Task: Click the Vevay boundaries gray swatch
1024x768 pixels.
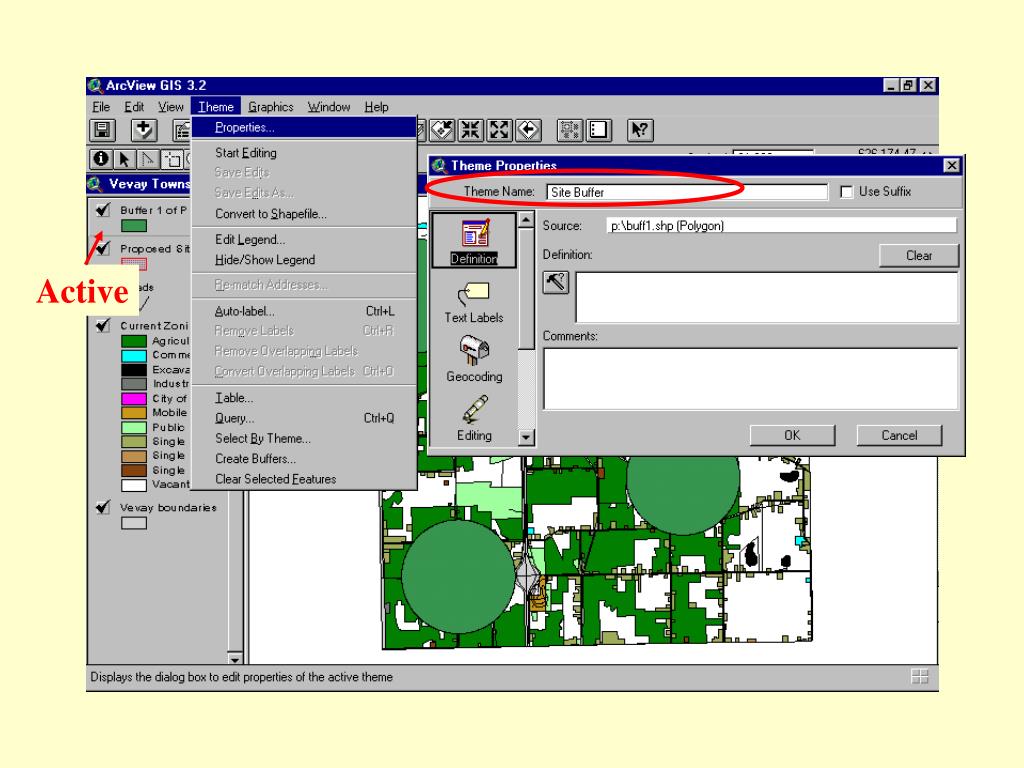Action: (134, 523)
